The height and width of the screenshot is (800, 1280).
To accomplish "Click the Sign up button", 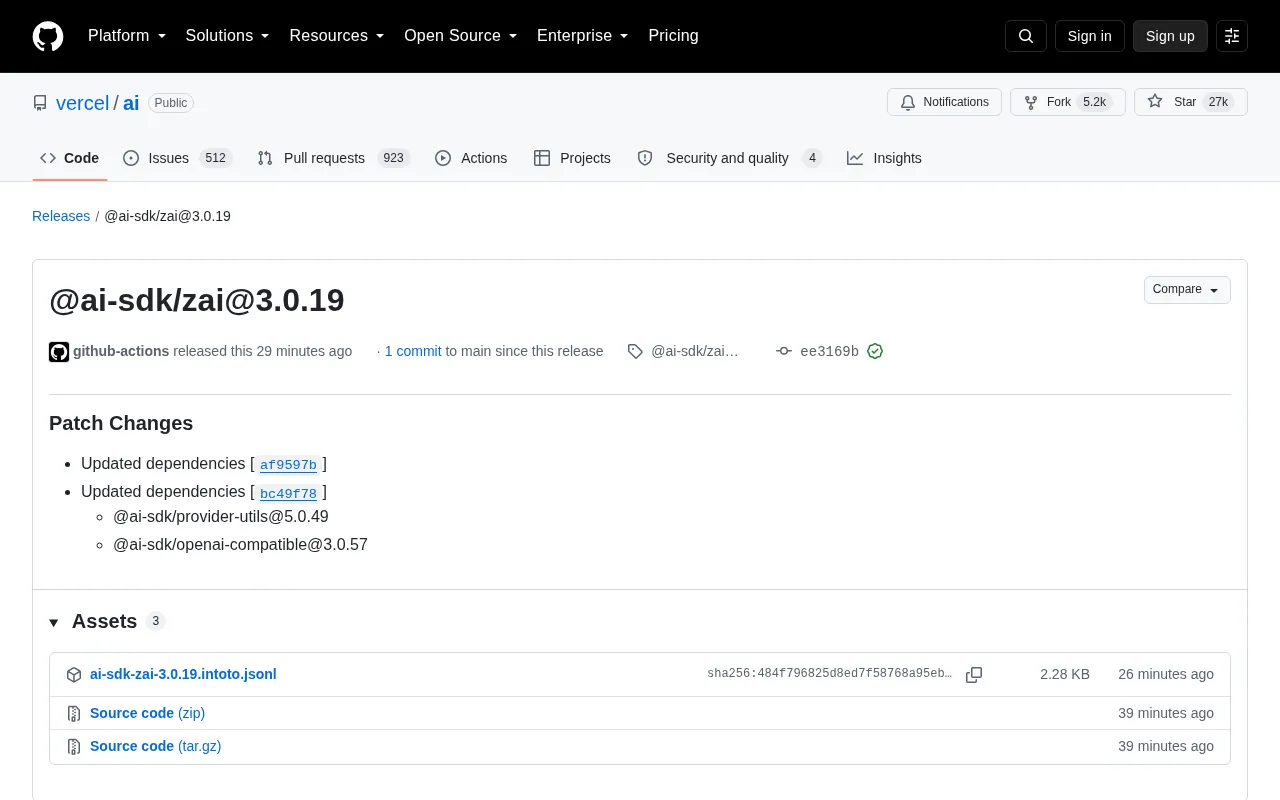I will (x=1170, y=36).
